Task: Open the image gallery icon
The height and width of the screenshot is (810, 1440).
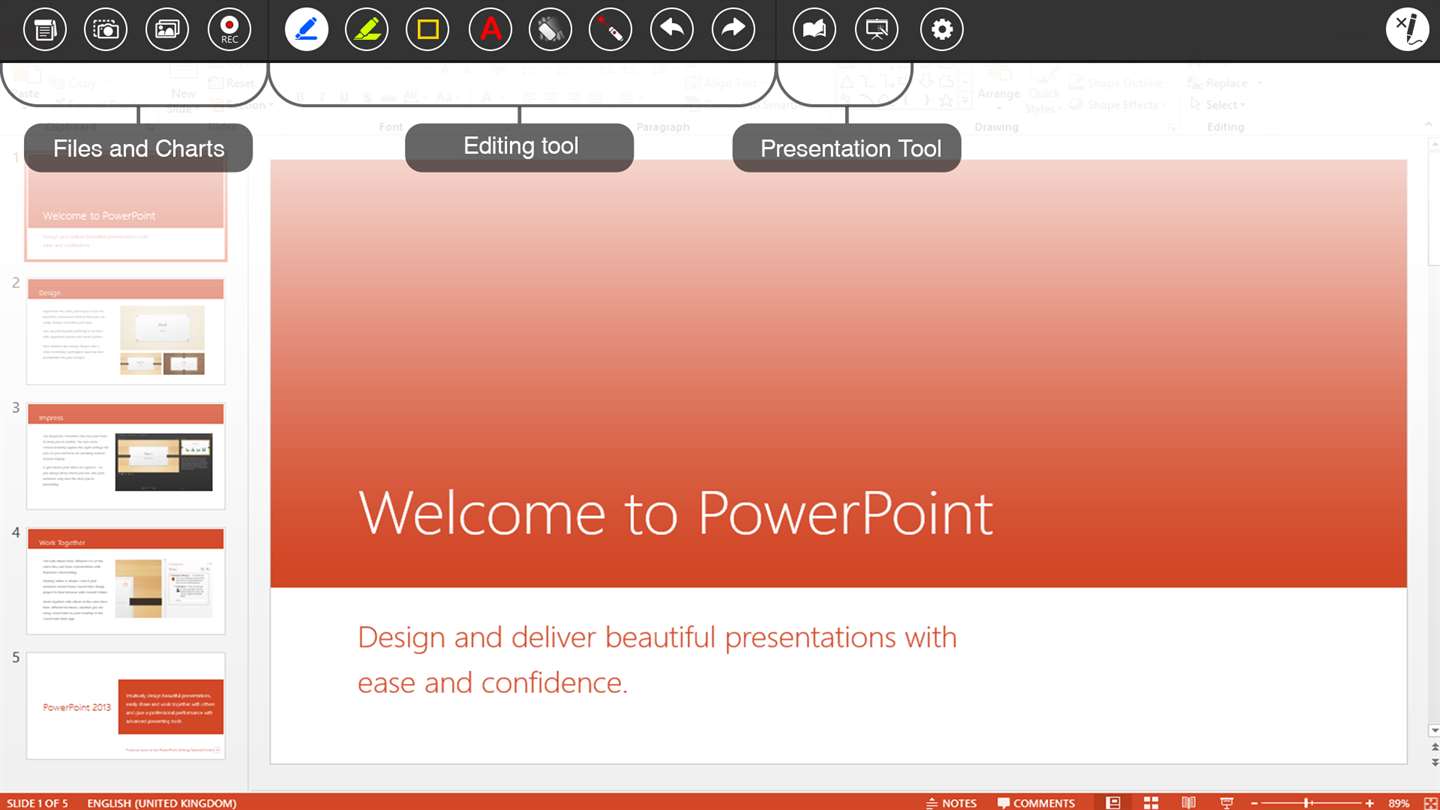Action: point(167,29)
